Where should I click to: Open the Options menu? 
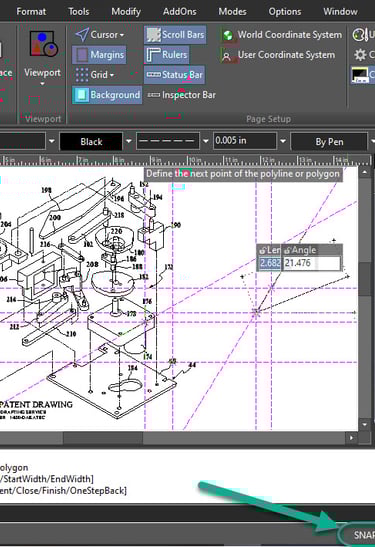pos(285,12)
